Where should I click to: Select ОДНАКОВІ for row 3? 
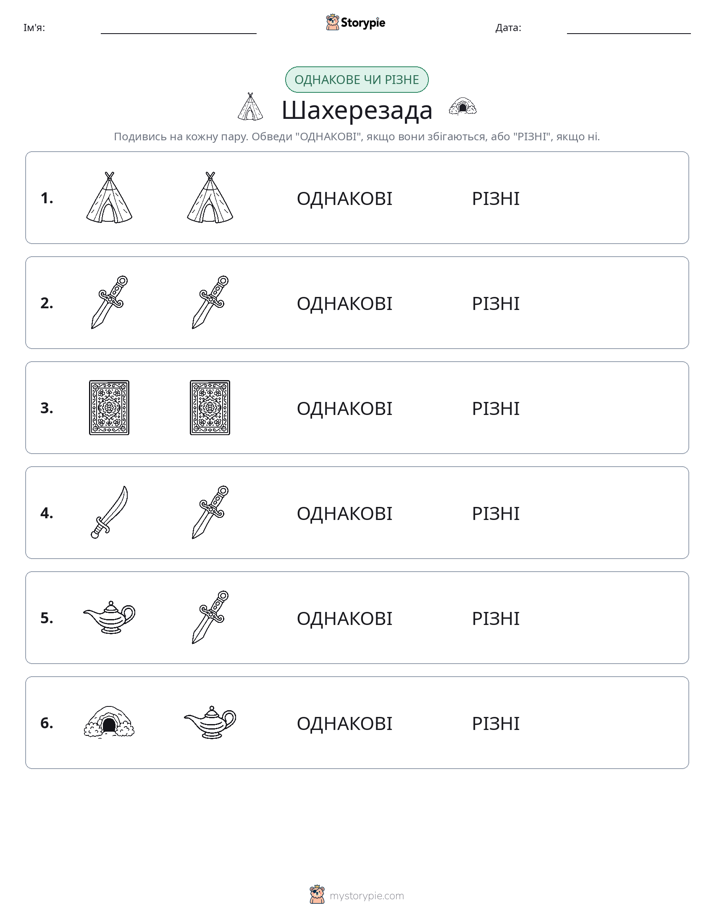(345, 408)
